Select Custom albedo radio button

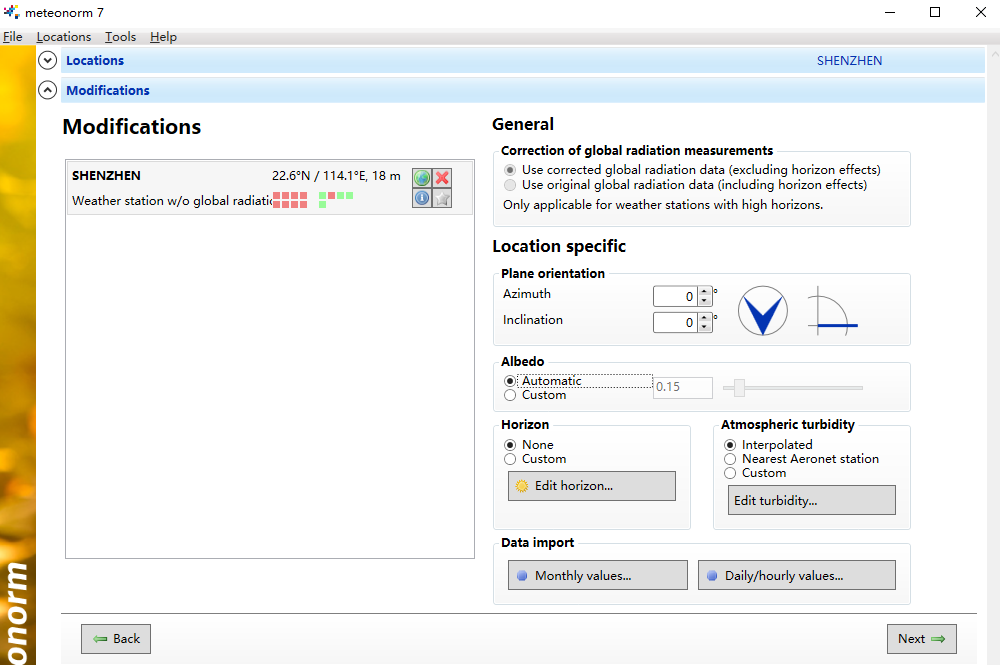[x=511, y=395]
